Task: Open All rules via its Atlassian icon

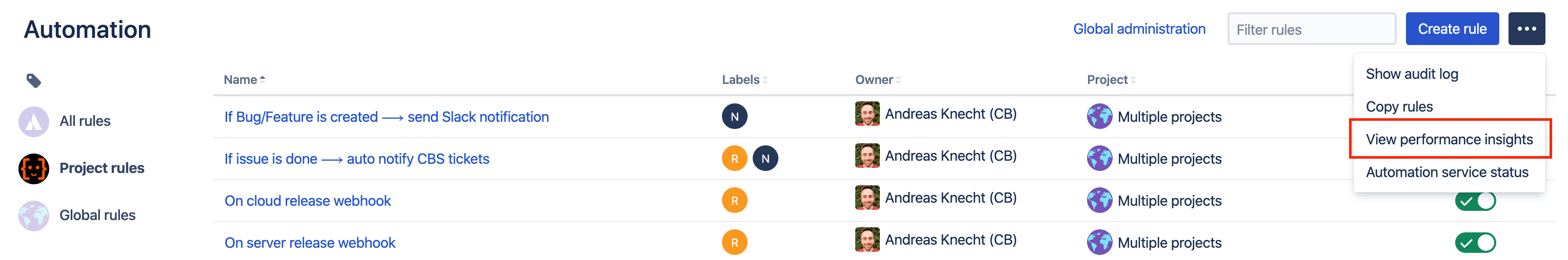Action: point(33,121)
